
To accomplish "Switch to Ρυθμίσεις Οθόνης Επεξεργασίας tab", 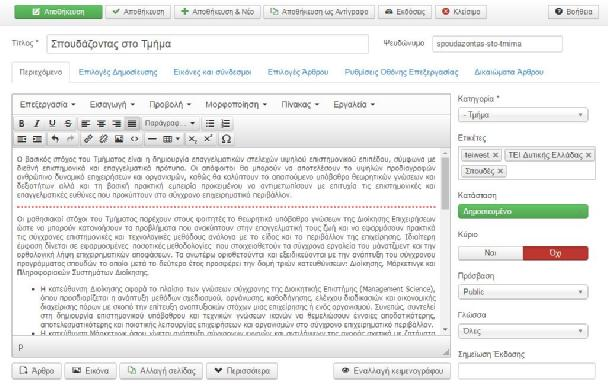I will (401, 72).
